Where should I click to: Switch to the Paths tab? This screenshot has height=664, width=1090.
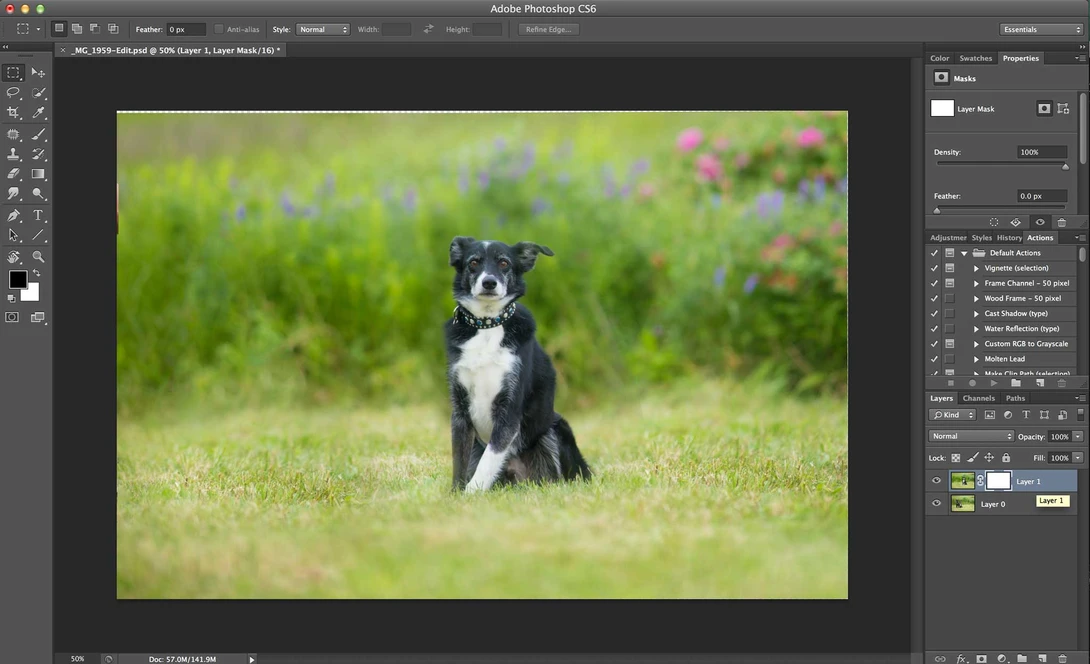point(1015,398)
